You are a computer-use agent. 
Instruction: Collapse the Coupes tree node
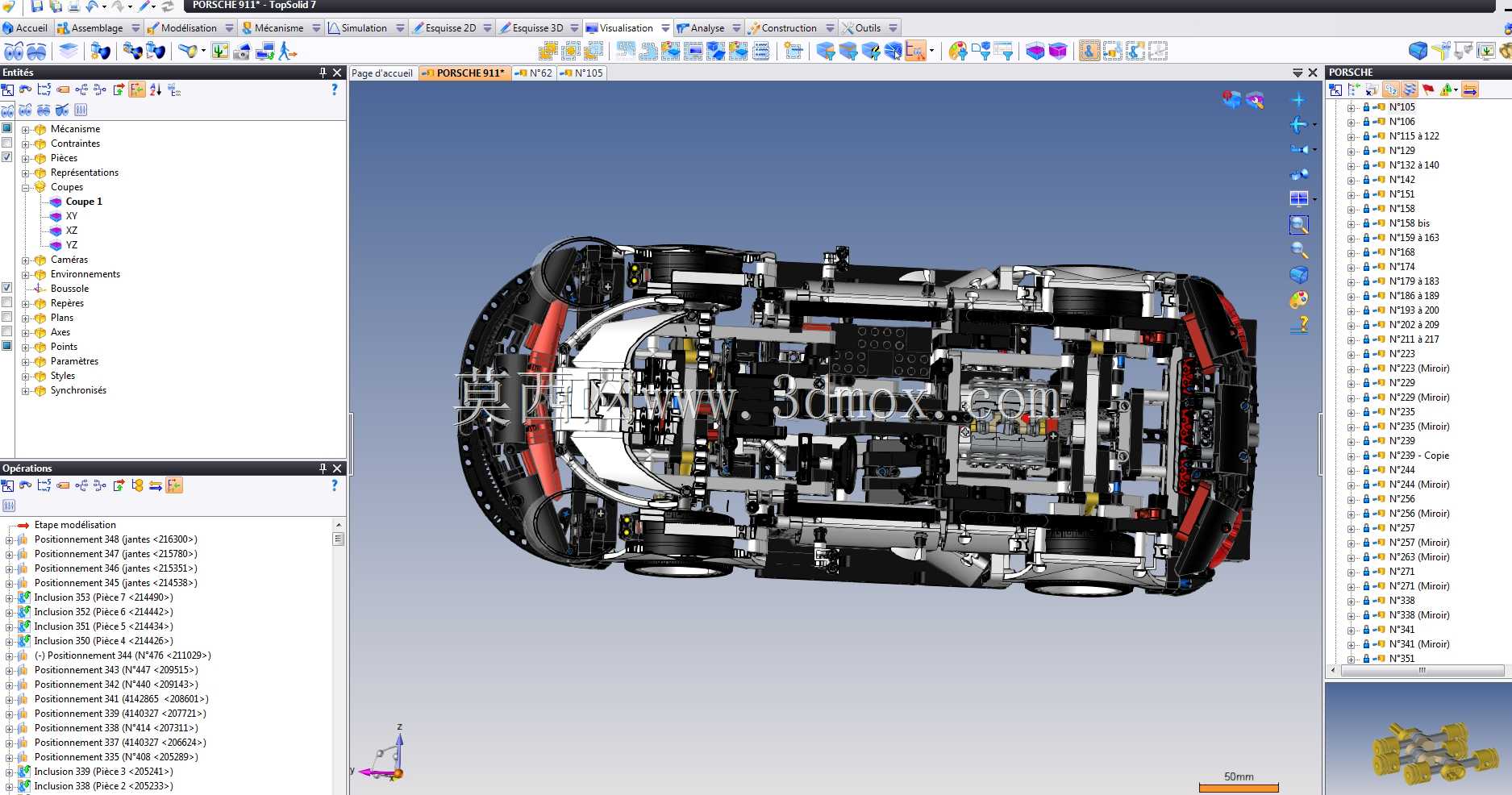click(x=25, y=187)
